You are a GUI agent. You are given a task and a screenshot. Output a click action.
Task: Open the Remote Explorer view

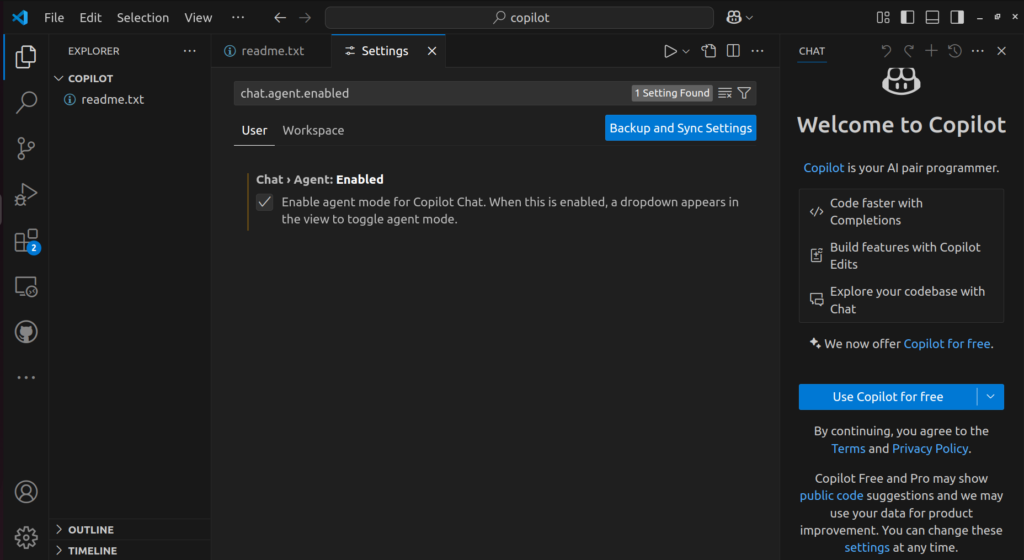pos(25,287)
